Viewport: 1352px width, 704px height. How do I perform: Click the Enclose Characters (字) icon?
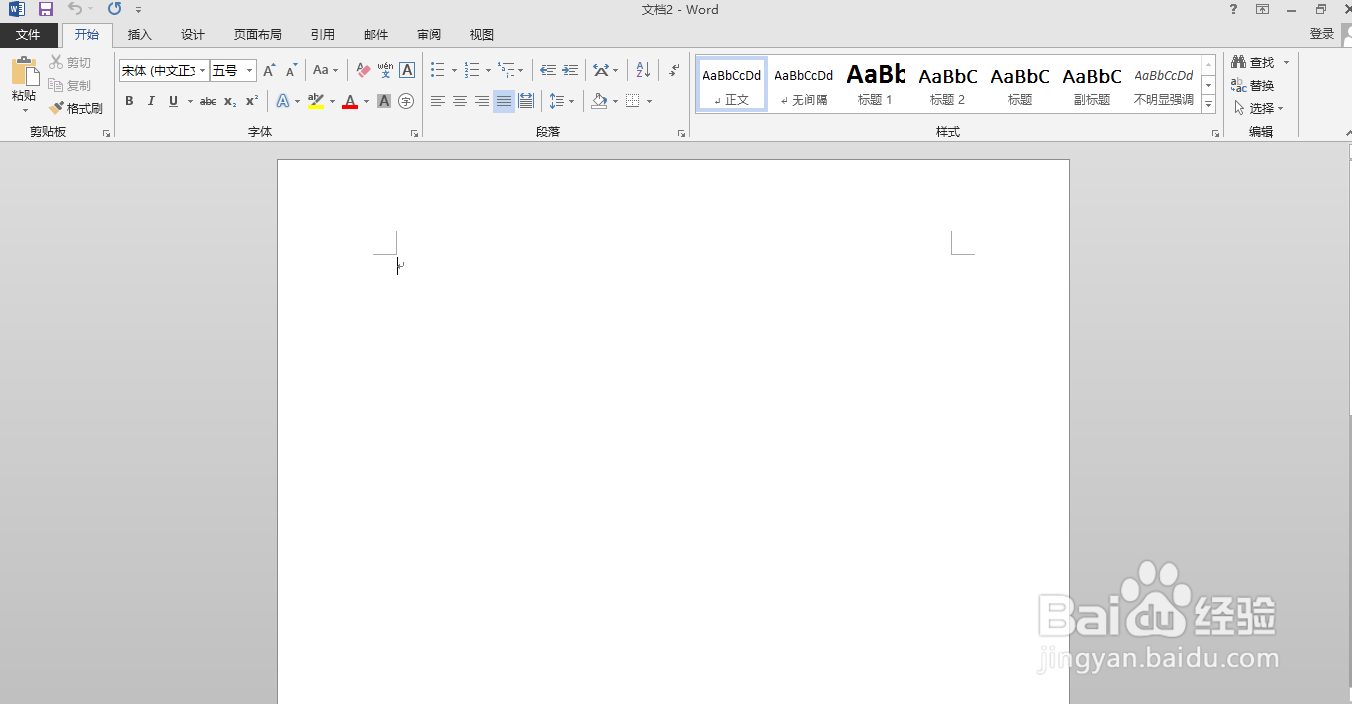(406, 101)
